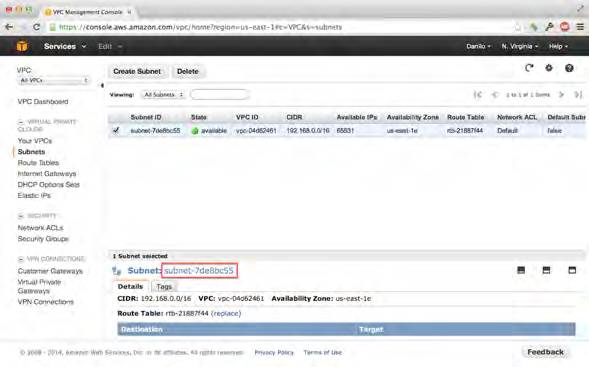The width and height of the screenshot is (589, 367).
Task: Open the All Subnets viewing dropdown
Action: pyautogui.click(x=163, y=95)
